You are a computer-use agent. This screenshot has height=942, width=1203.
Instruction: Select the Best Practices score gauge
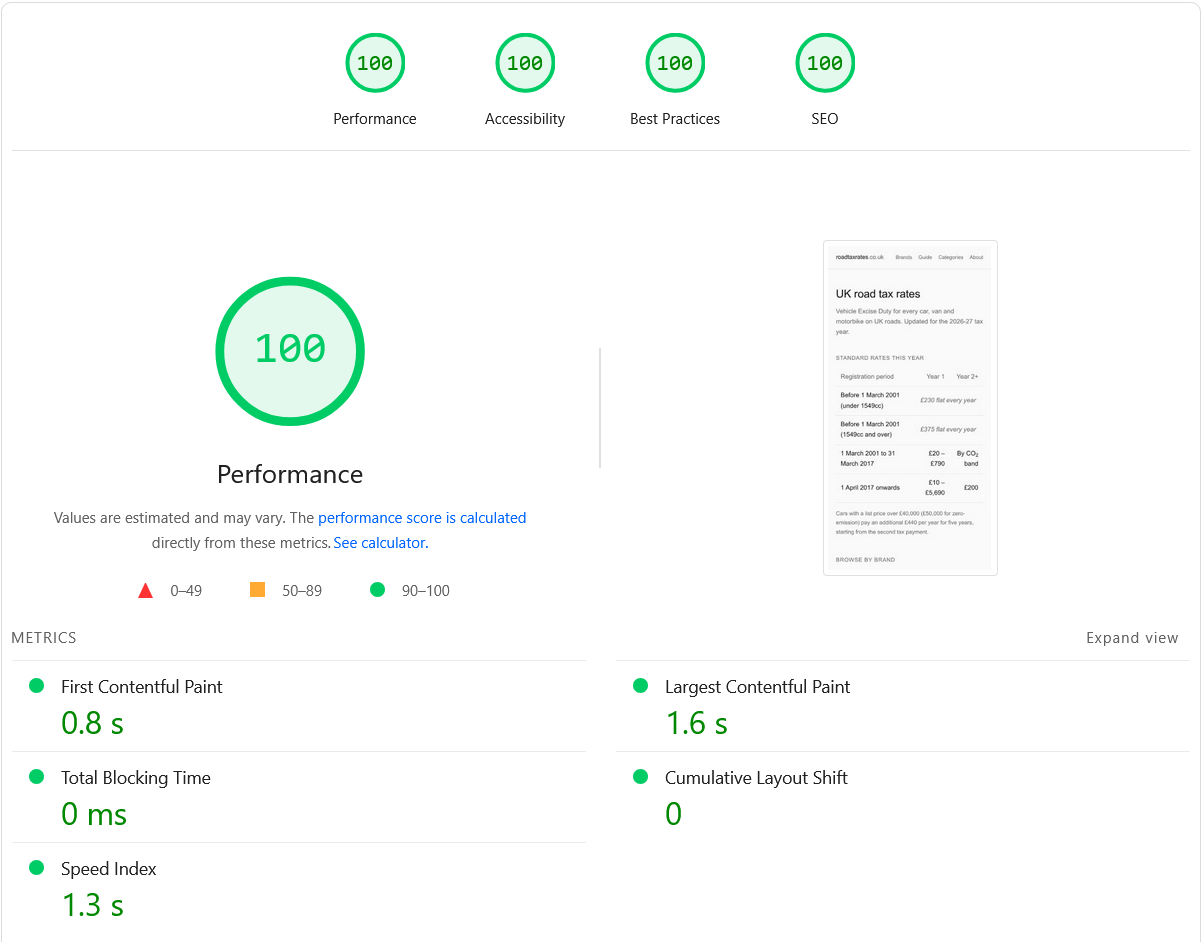675,63
